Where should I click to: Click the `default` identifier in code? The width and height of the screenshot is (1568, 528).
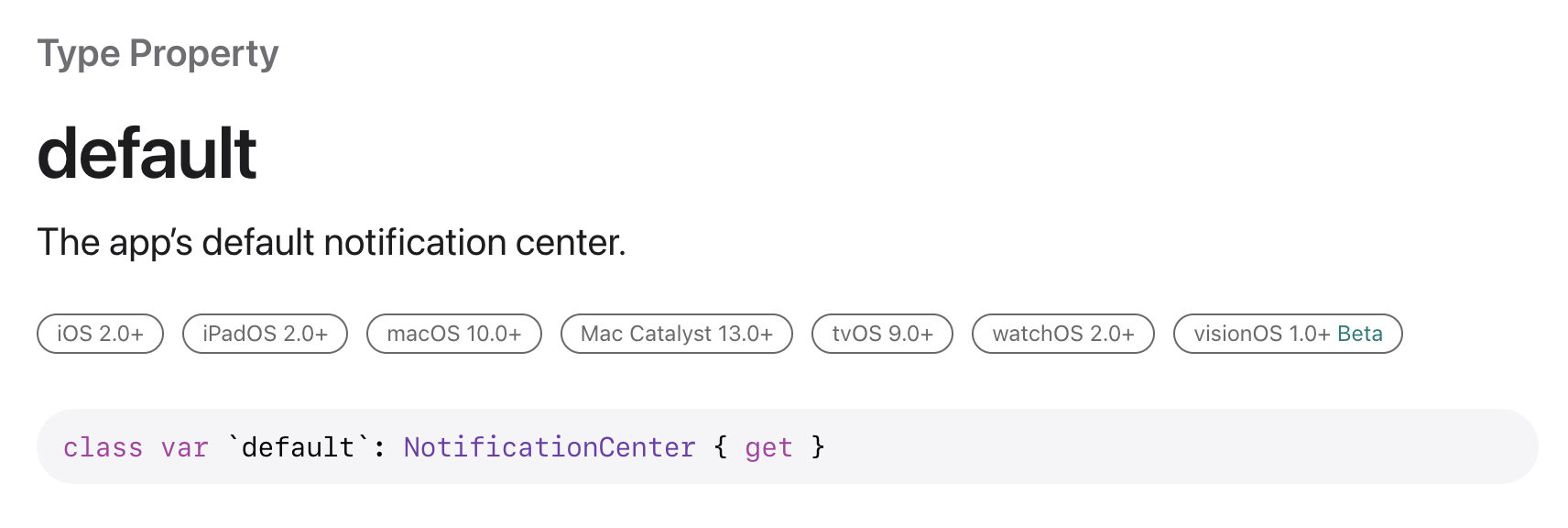coord(299,447)
